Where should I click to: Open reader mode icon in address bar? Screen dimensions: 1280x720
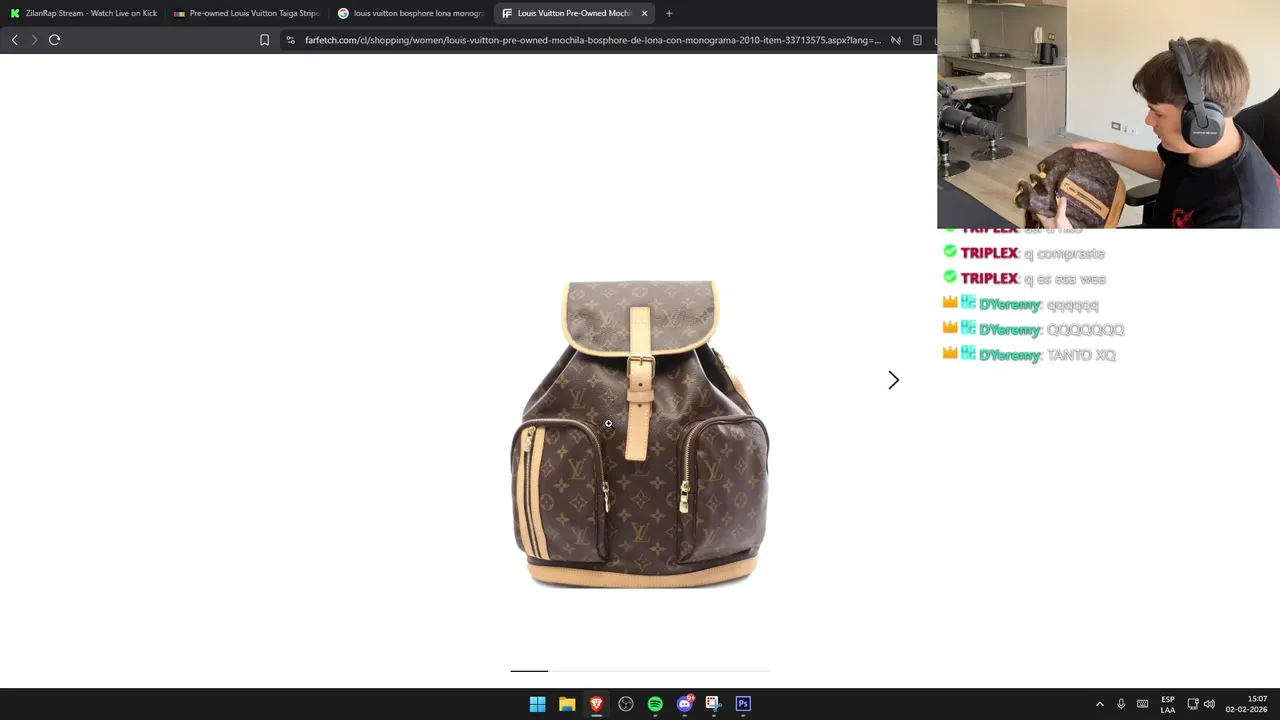click(917, 40)
